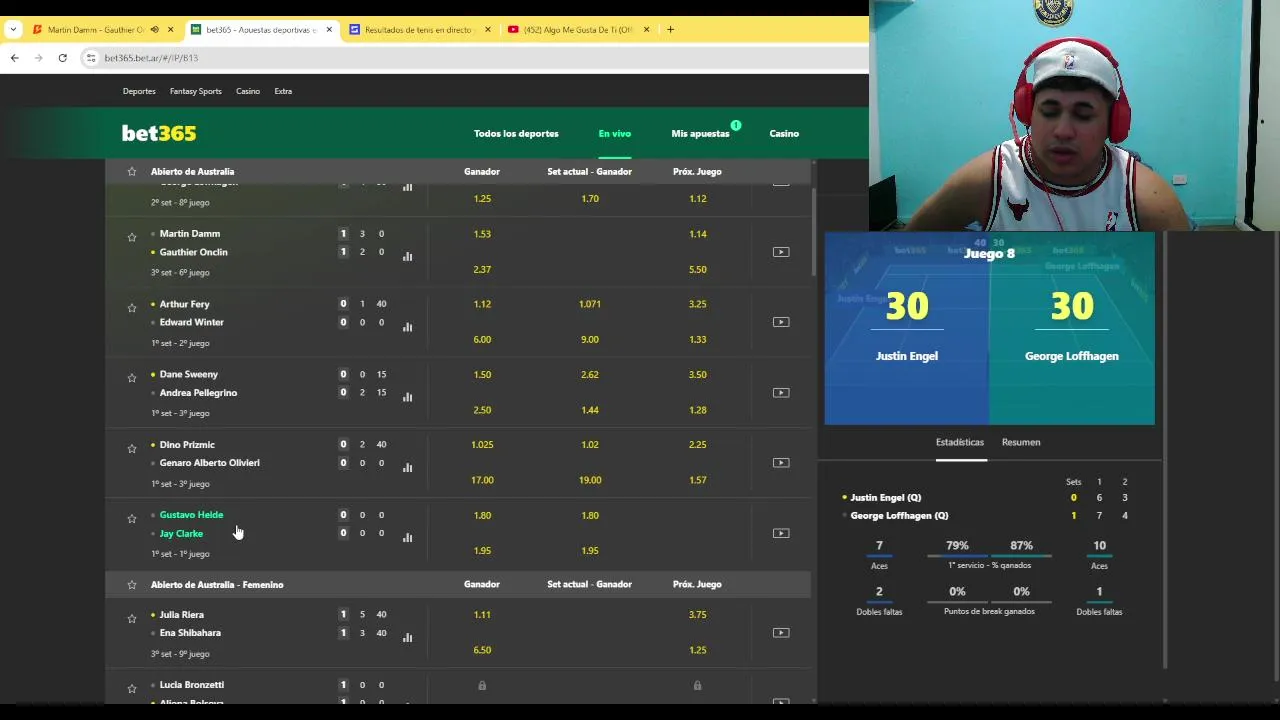Switch to Resultados de tenis en directo tab
Screen dimensions: 1280x720
click(x=420, y=29)
